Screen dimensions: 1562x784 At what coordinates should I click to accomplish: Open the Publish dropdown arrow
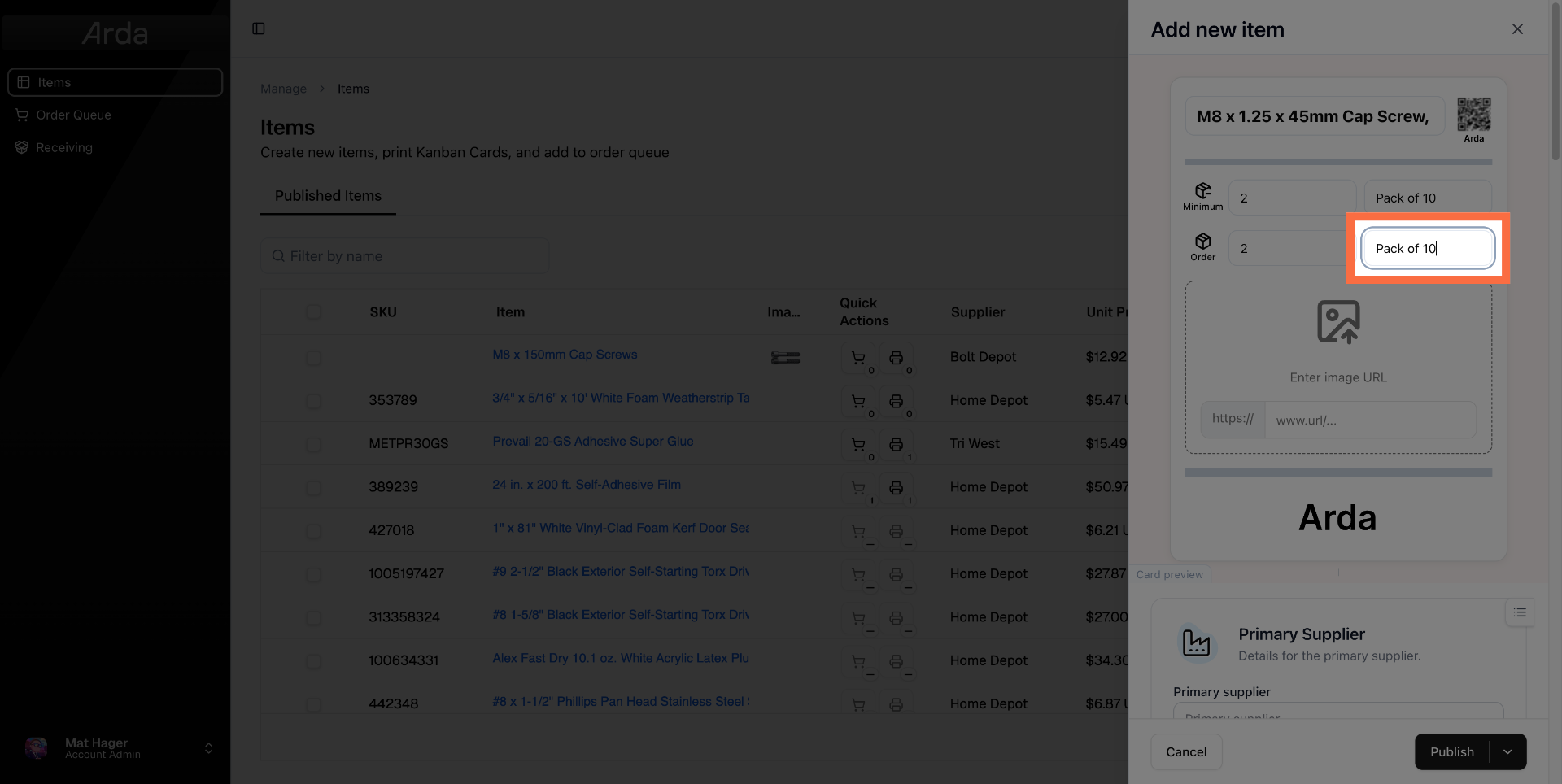coord(1507,752)
